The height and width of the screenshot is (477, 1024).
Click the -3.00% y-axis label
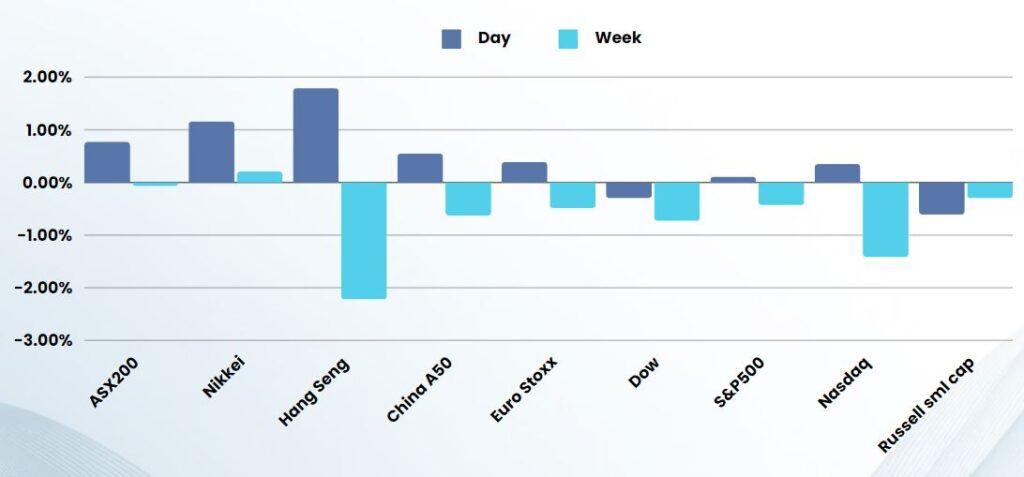click(40, 340)
